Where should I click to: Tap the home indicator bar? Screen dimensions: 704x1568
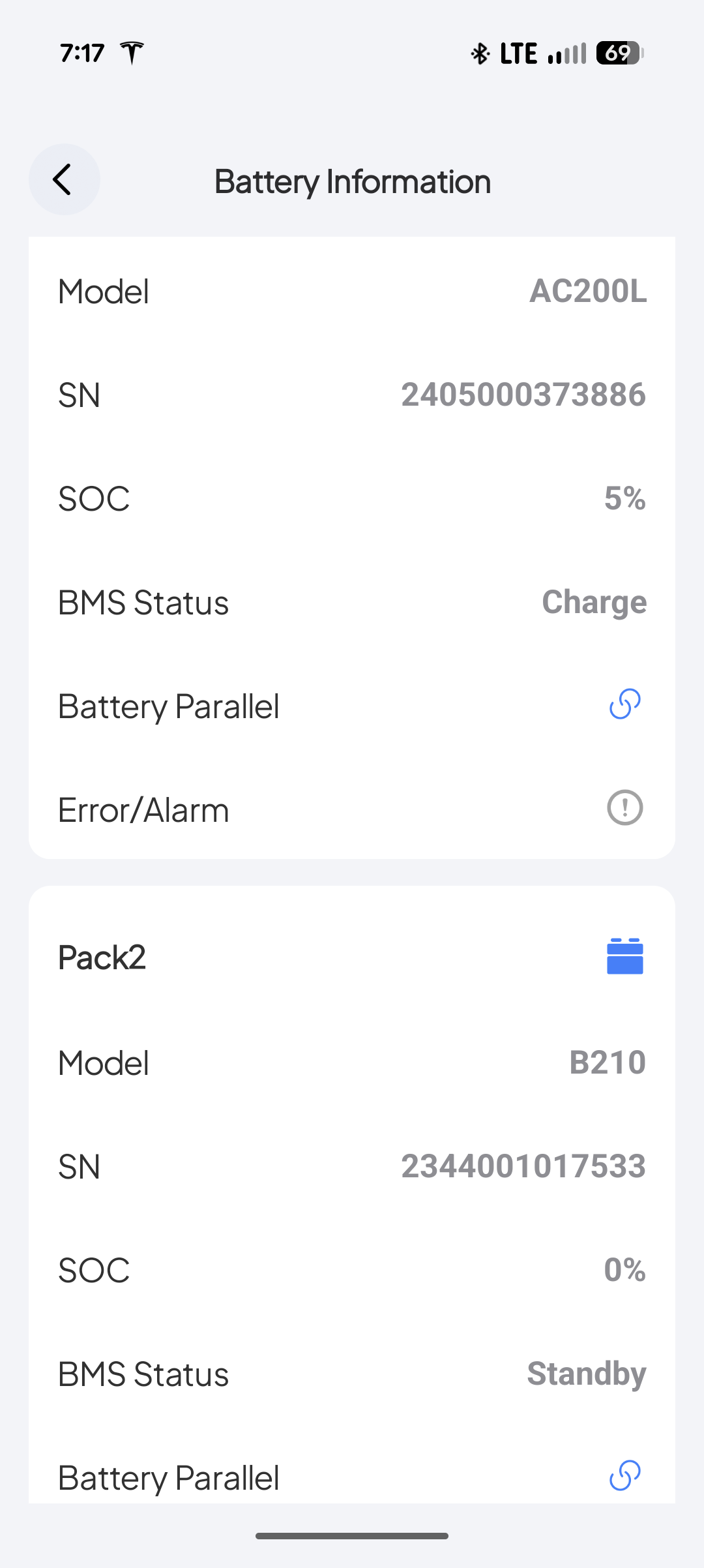click(352, 1536)
